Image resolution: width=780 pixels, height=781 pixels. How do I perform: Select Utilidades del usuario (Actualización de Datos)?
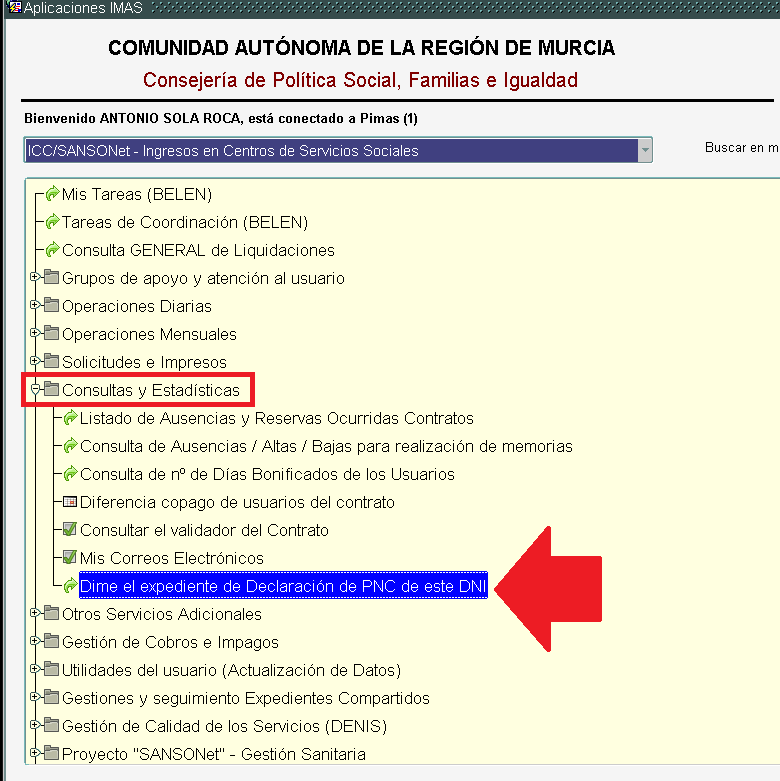click(231, 670)
